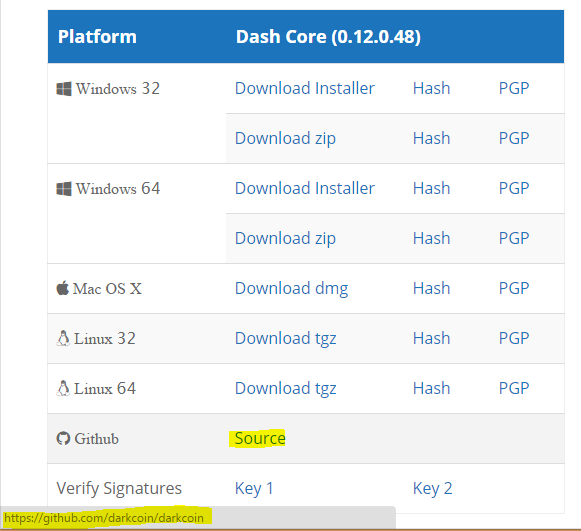Open PGP link in Windows 32 zip row
This screenshot has height=531, width=581.
click(514, 139)
